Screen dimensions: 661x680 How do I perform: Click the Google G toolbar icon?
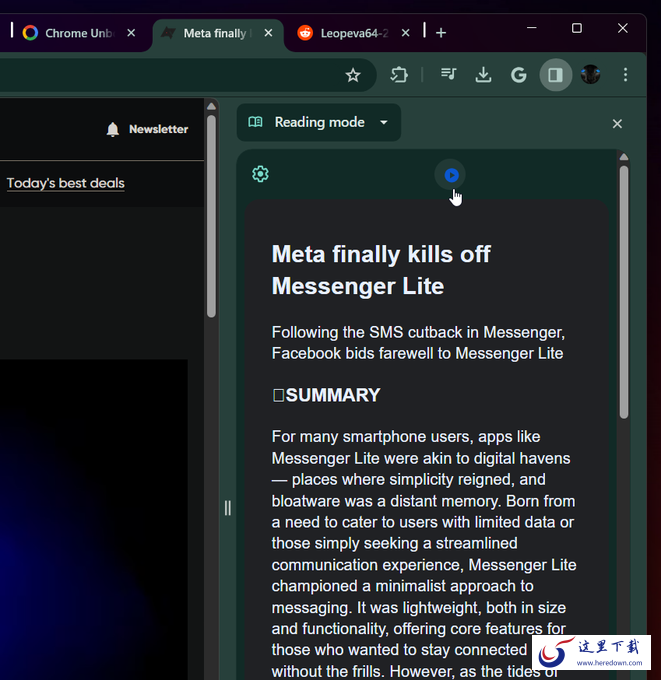click(519, 75)
